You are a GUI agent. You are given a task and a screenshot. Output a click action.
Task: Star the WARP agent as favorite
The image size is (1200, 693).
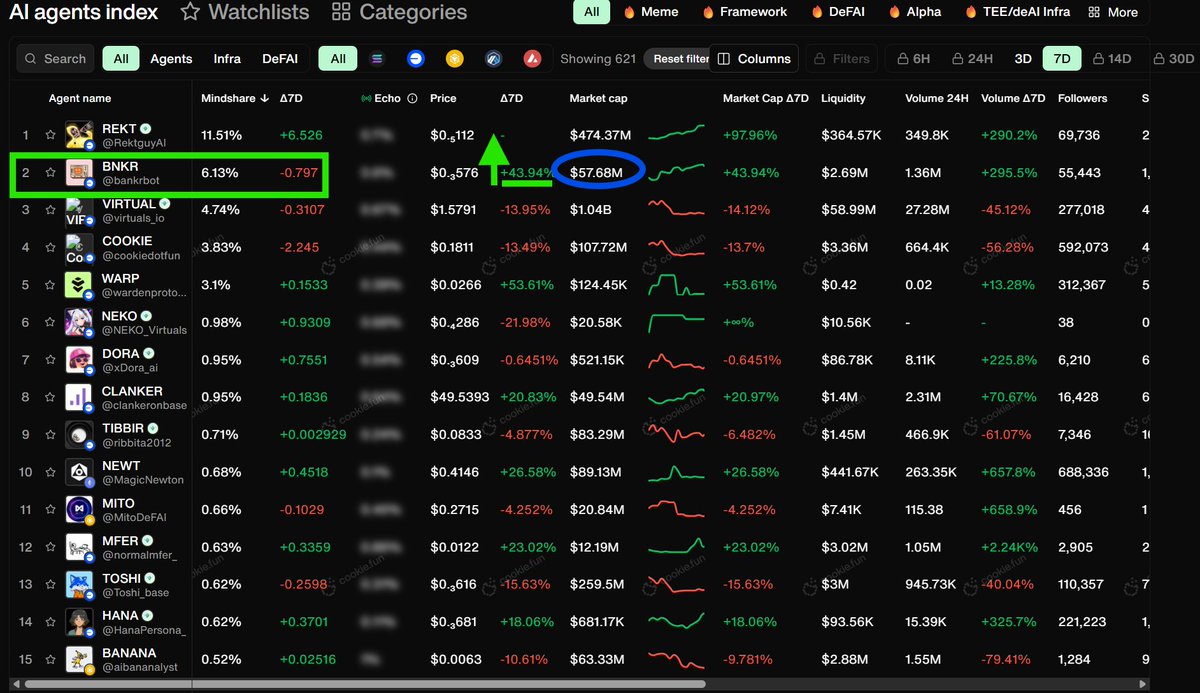click(x=50, y=285)
